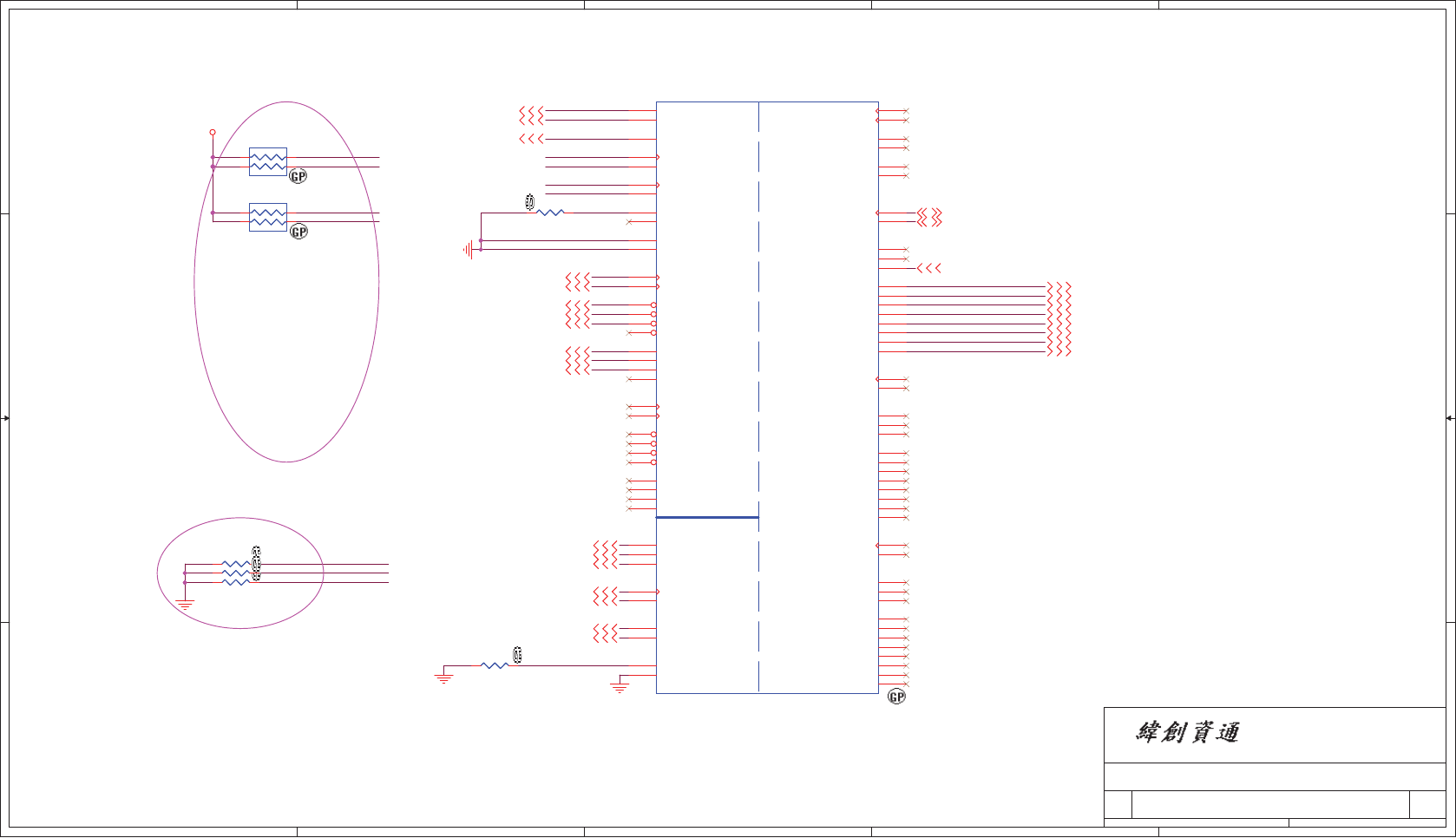The image size is (1456, 838).
Task: Select the bottom resistor feeding the IC
Action: point(495,665)
